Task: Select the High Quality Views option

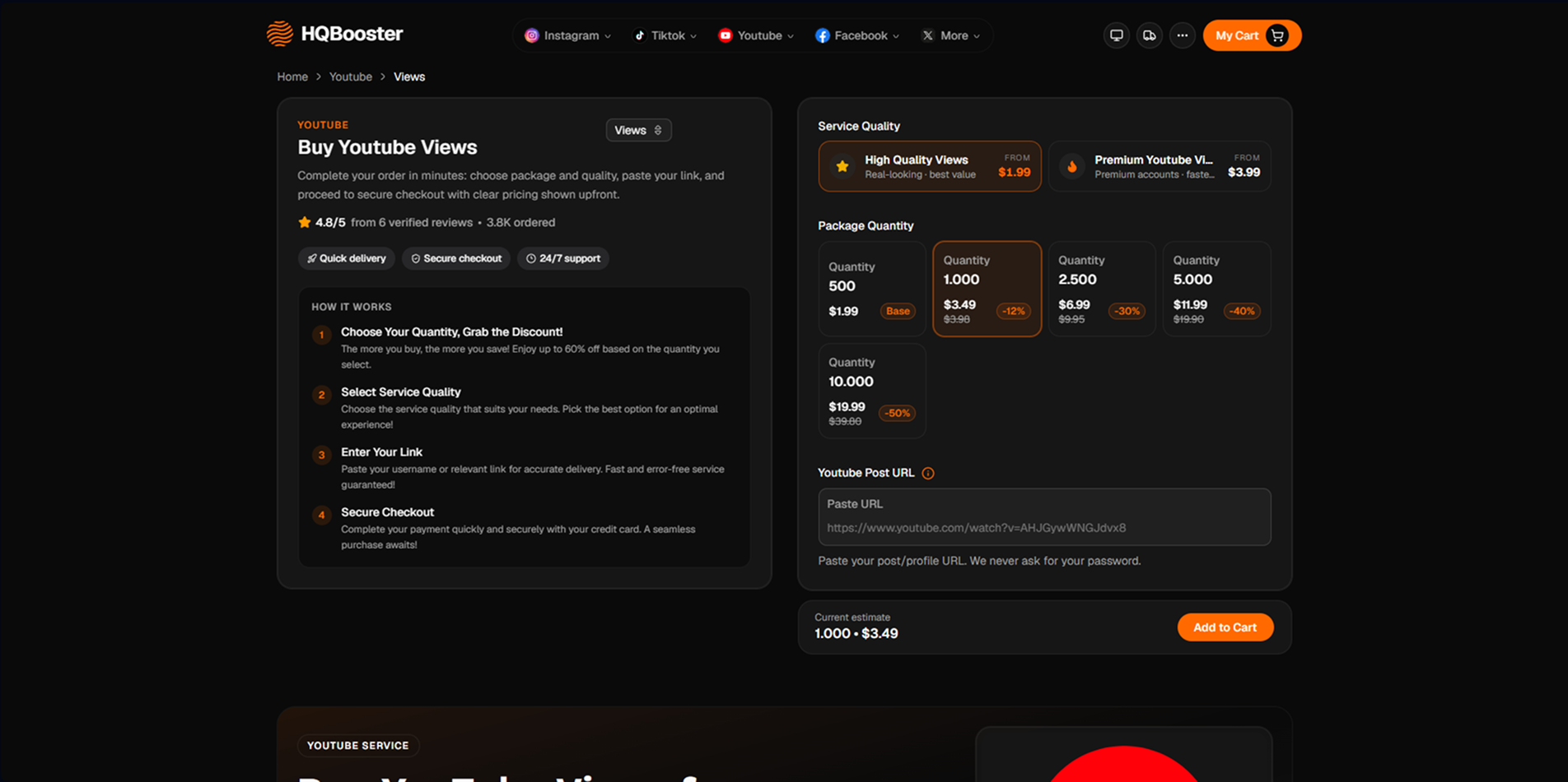Action: click(x=930, y=166)
